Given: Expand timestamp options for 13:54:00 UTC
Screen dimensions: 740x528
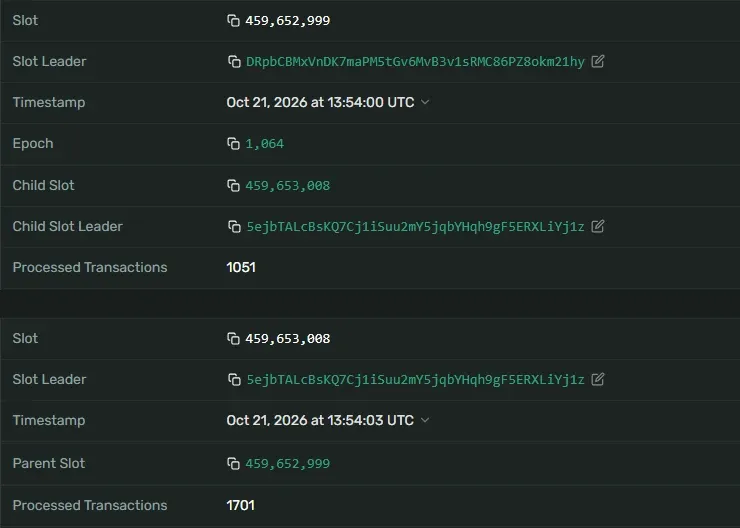Looking at the screenshot, I should [425, 102].
